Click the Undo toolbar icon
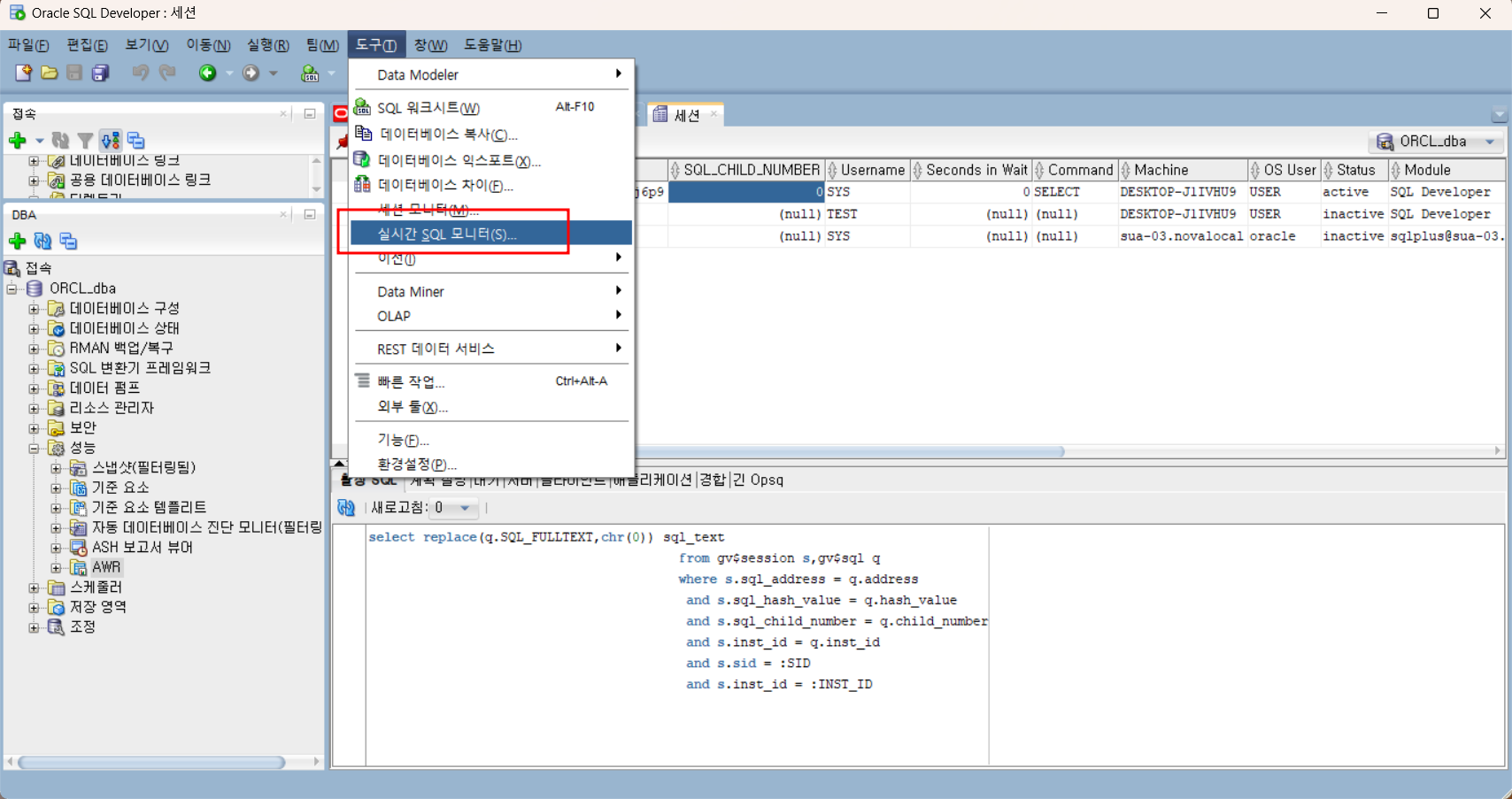 point(140,73)
